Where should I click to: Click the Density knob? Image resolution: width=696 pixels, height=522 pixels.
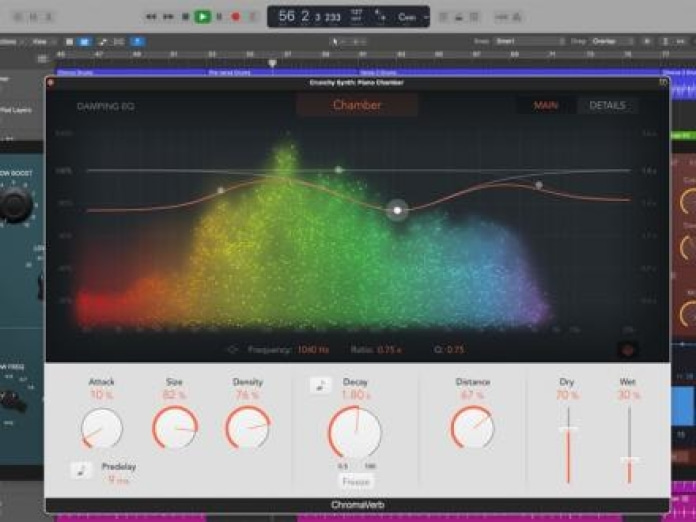[x=248, y=428]
